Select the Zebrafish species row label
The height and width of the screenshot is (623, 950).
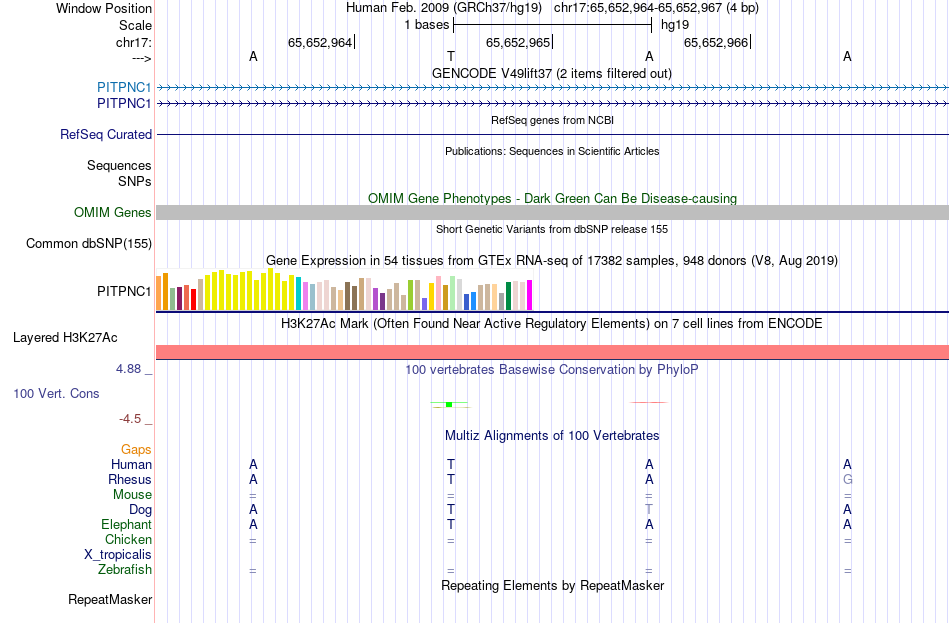[x=124, y=570]
